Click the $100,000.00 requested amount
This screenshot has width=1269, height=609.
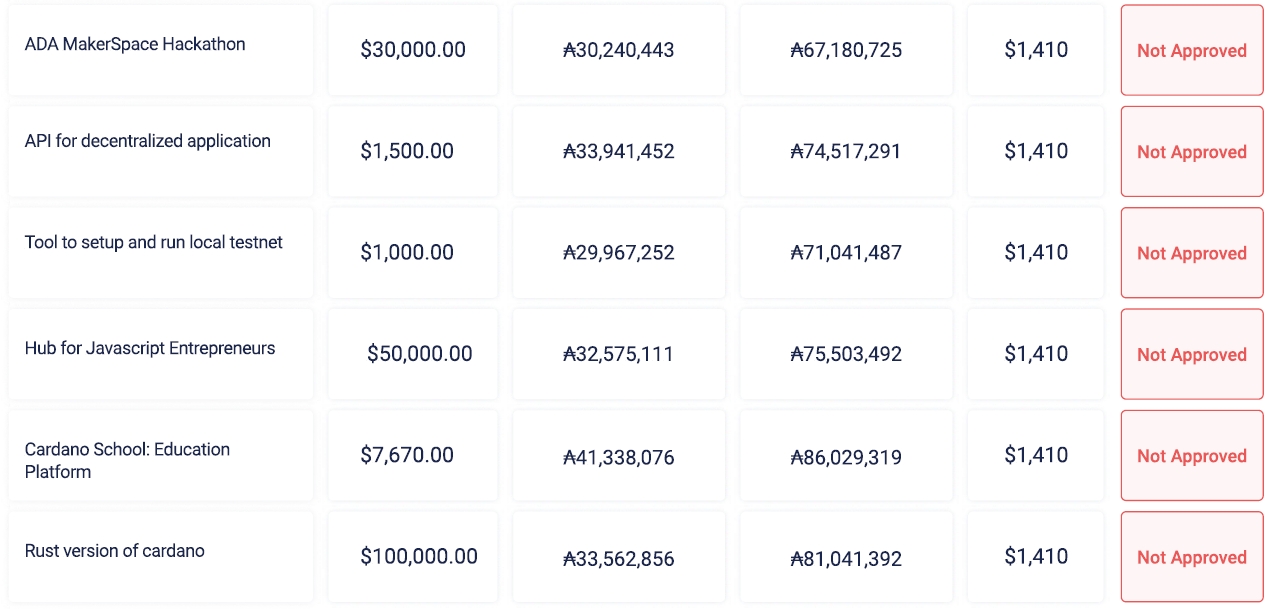coord(419,556)
